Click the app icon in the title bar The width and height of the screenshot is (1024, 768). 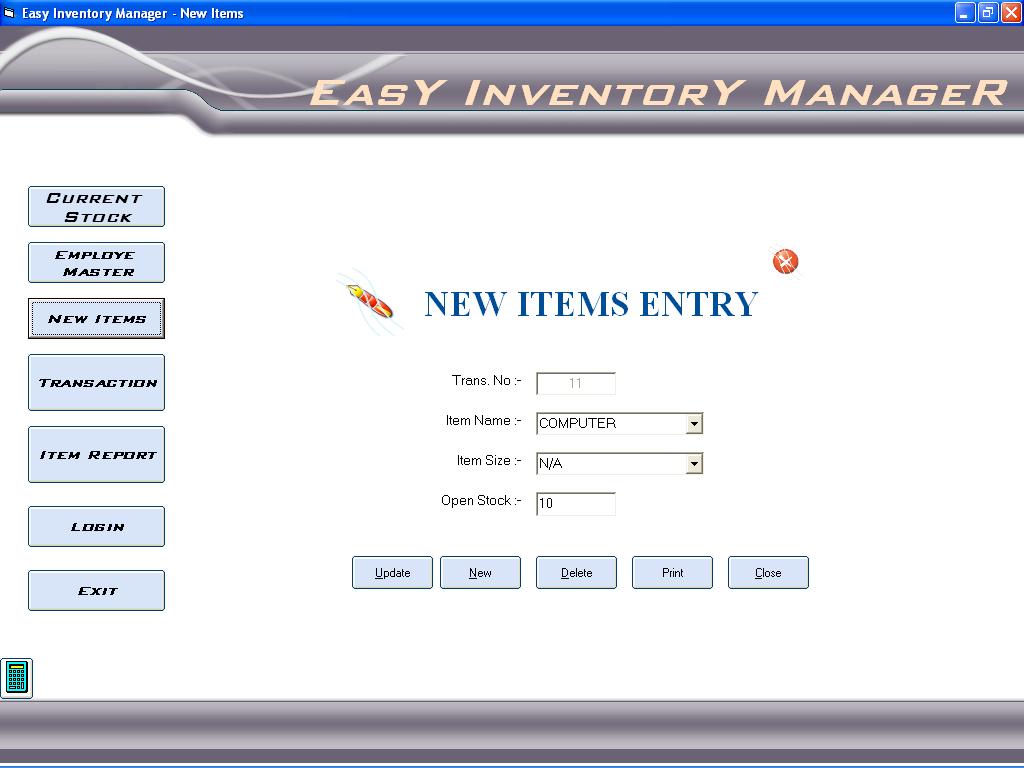point(10,13)
